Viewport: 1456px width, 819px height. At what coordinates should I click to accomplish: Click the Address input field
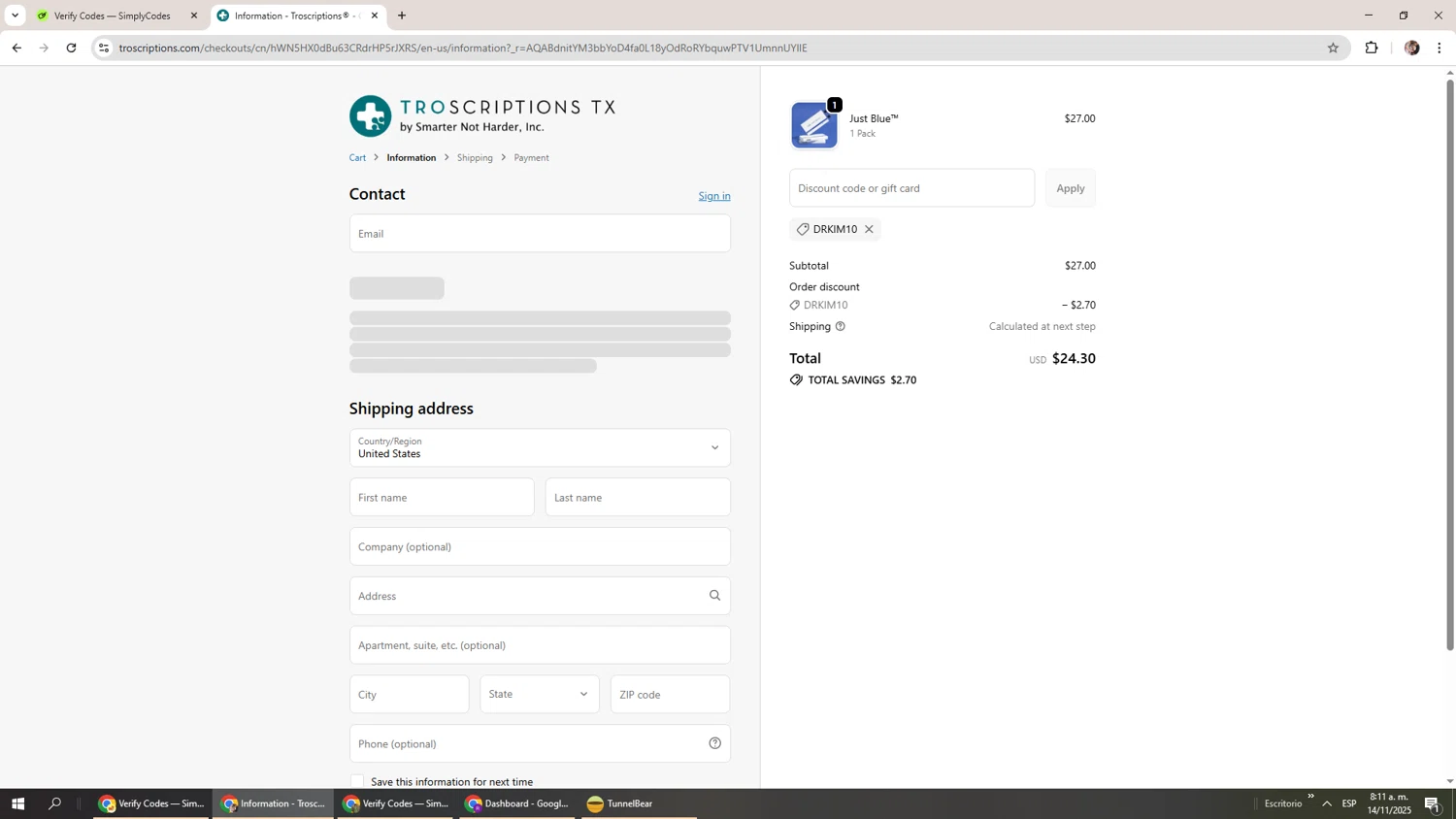[x=540, y=596]
